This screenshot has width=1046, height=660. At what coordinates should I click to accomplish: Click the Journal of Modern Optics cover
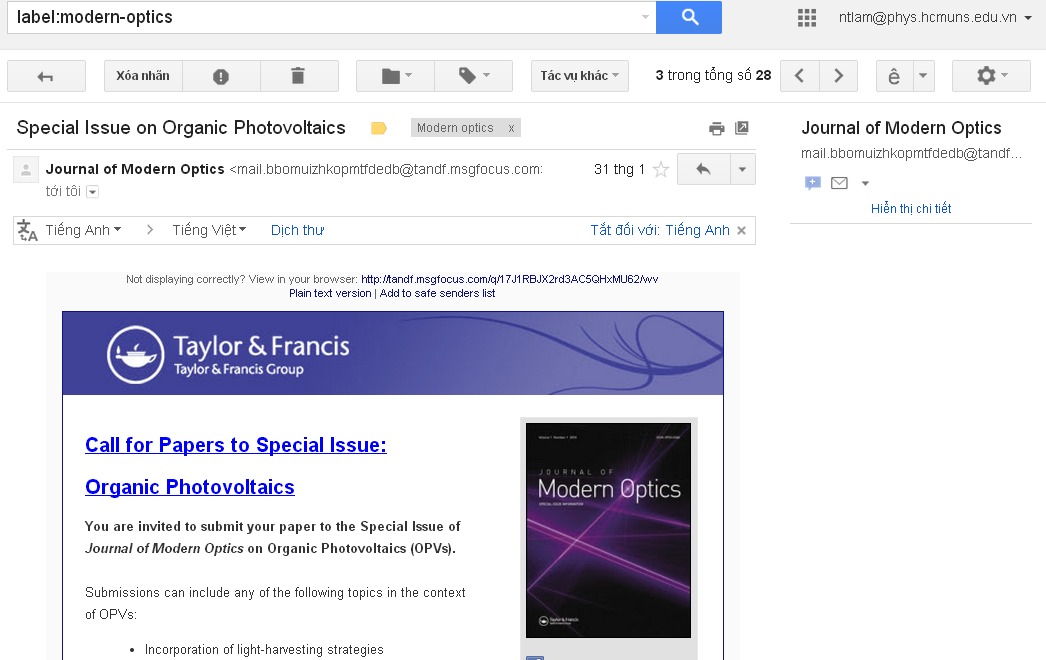click(x=608, y=531)
